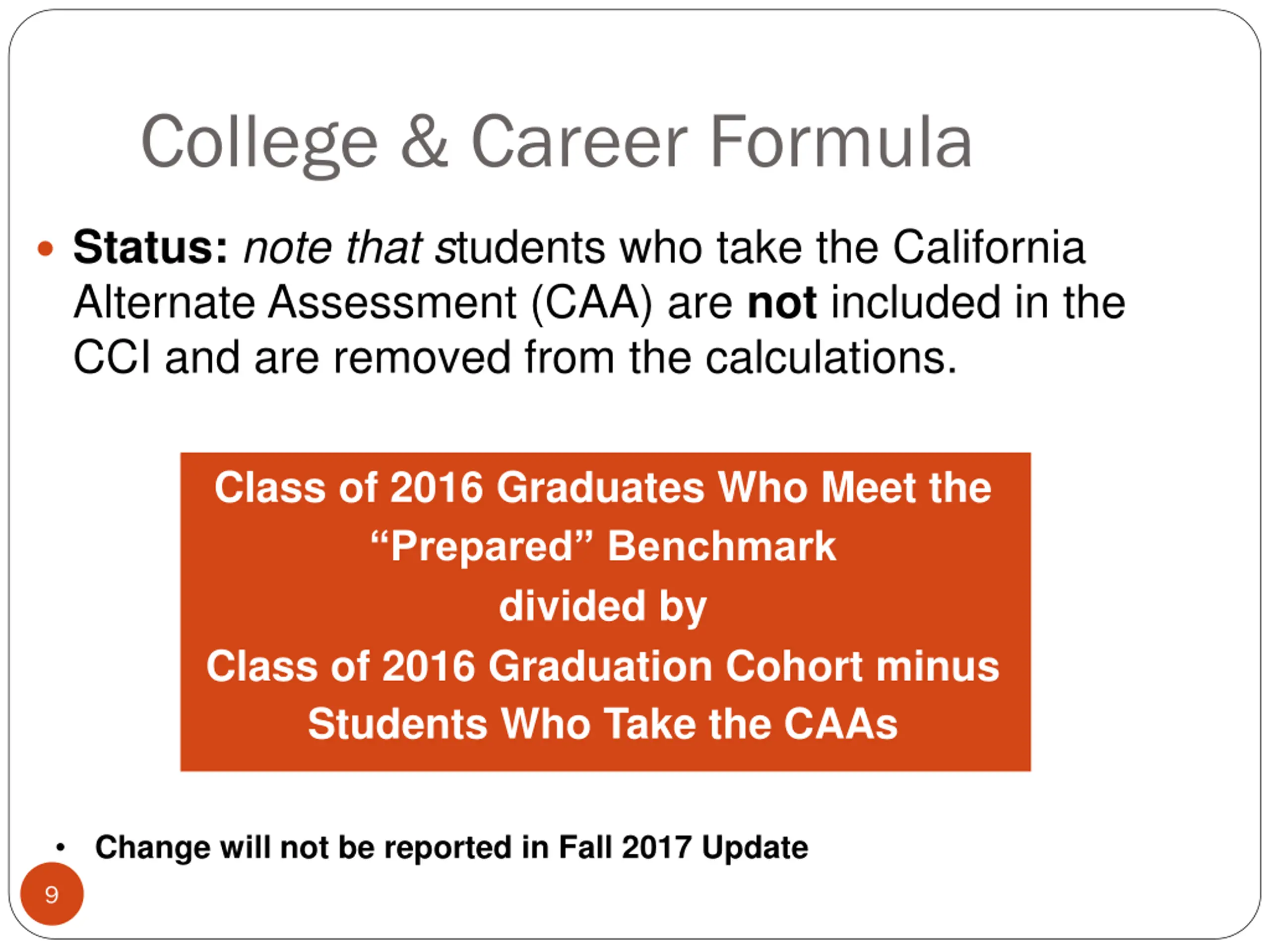The image size is (1270, 952).
Task: Click the words Alternate Assessment
Action: pos(295,302)
